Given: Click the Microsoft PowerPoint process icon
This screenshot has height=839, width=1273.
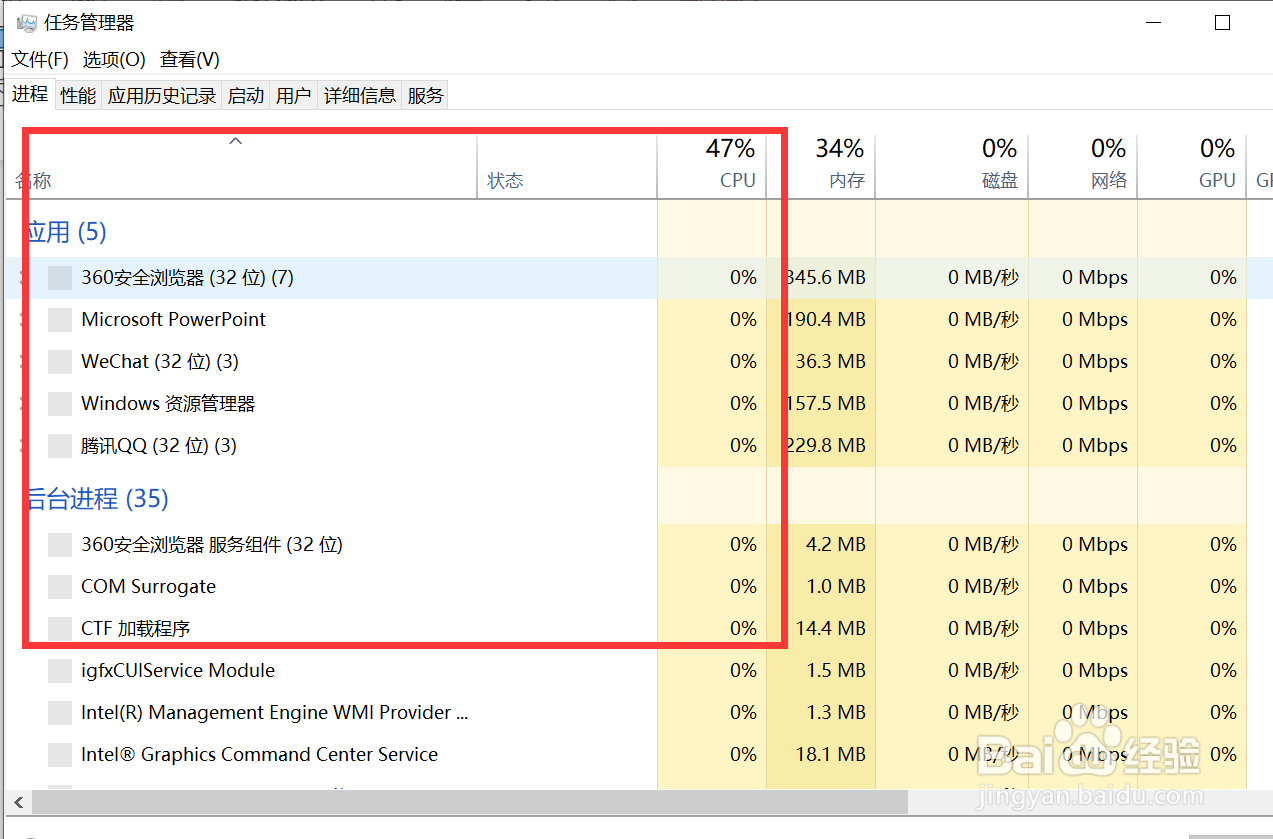Looking at the screenshot, I should (x=60, y=320).
